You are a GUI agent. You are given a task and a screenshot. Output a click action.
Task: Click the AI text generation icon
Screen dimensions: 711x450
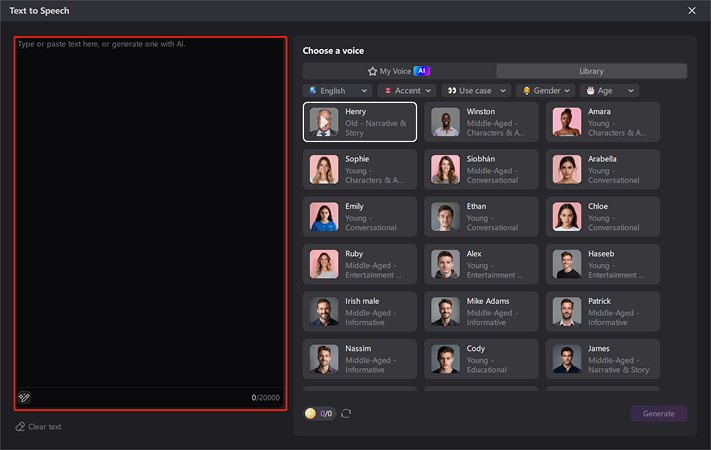(24, 397)
